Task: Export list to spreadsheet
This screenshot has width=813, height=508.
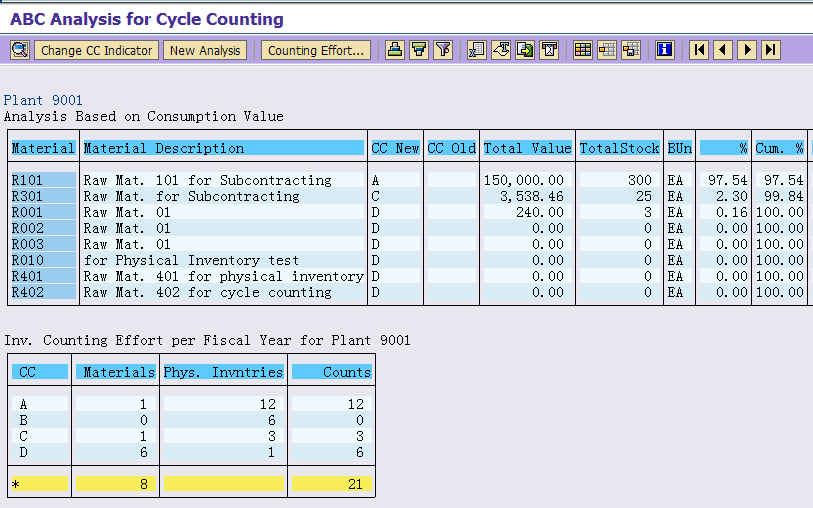Action: (476, 50)
